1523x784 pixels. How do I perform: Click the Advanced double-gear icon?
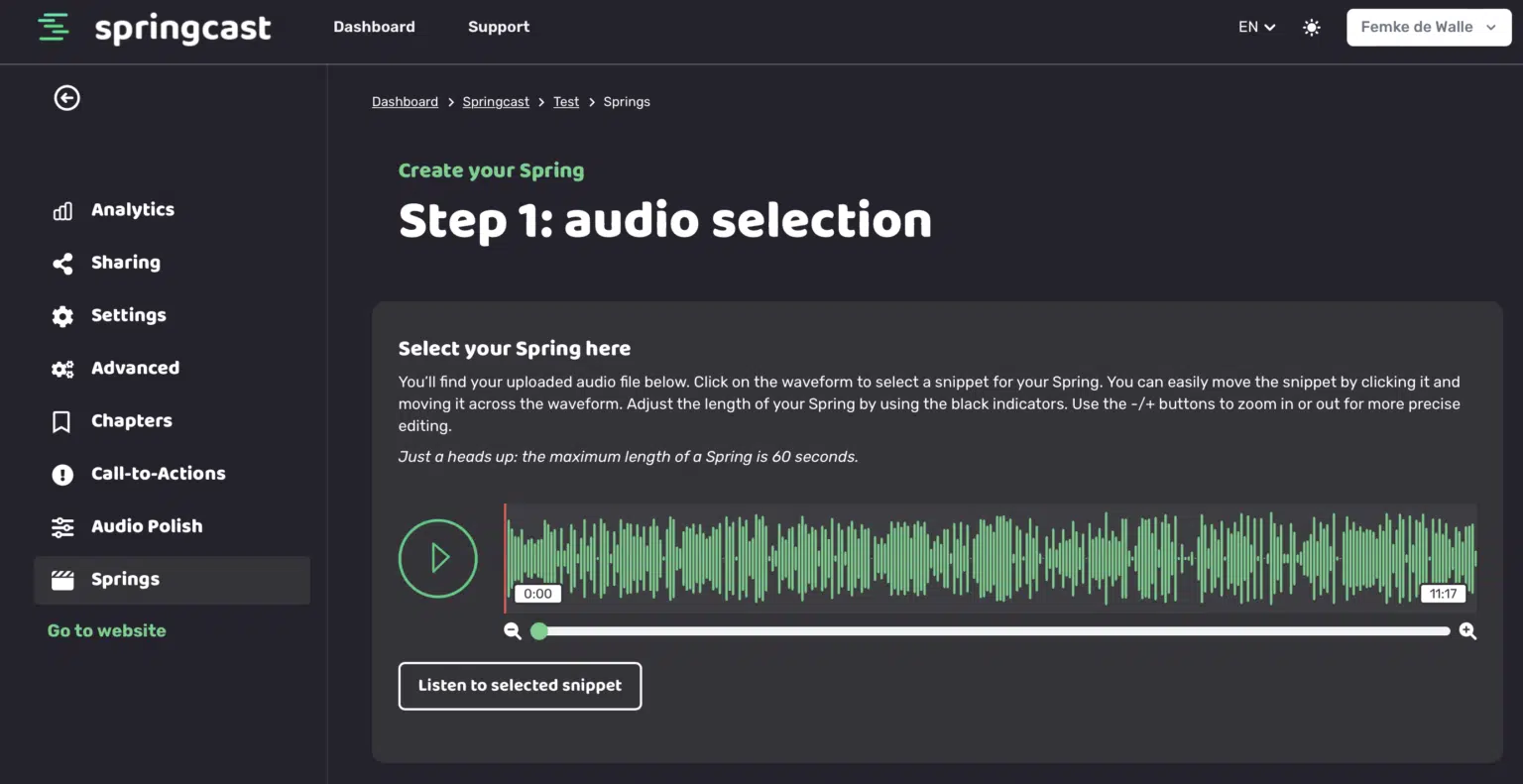point(62,369)
